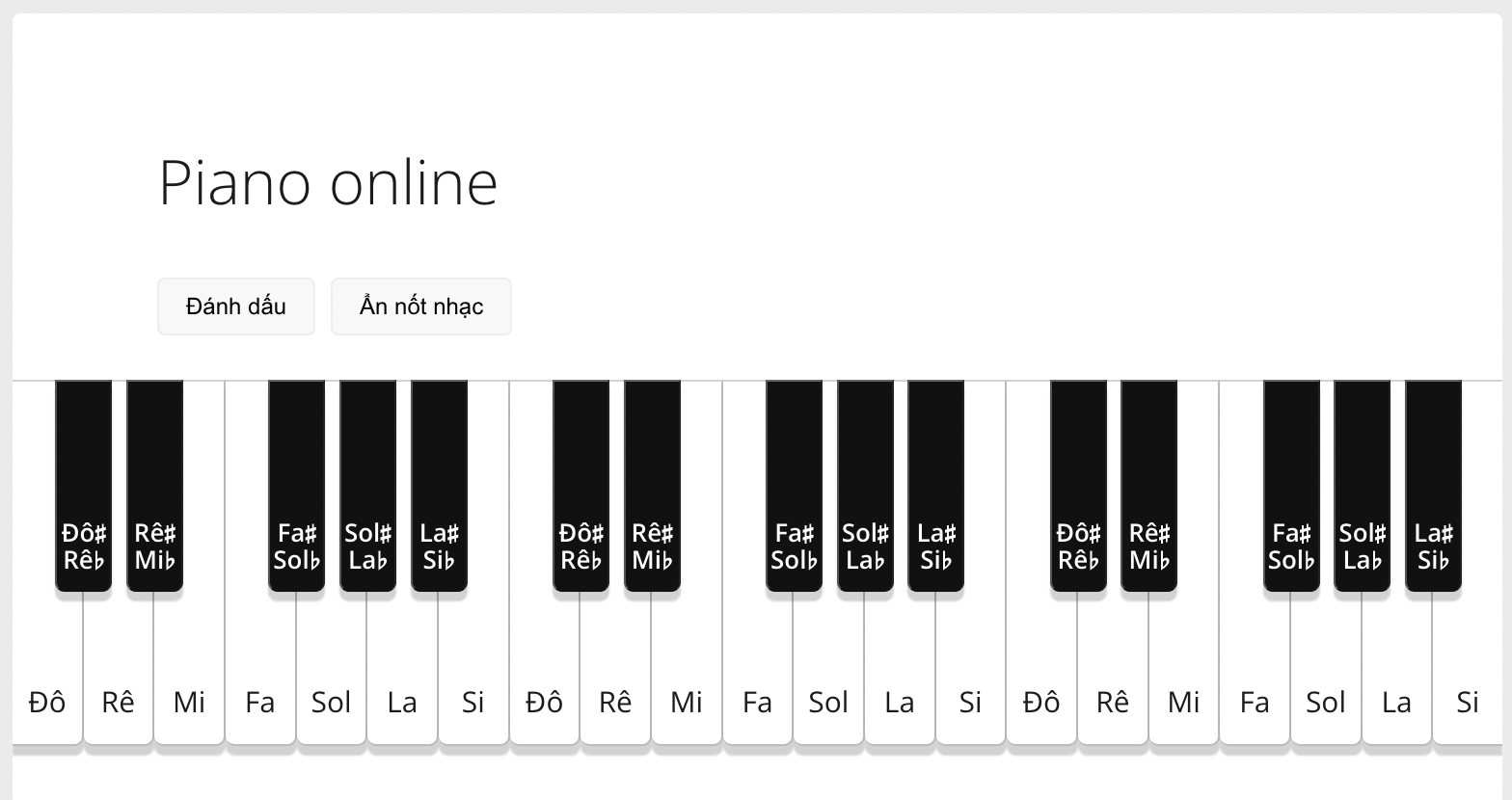Hit the rightmost Rê♯/Mi♭ black key

coord(1149,482)
